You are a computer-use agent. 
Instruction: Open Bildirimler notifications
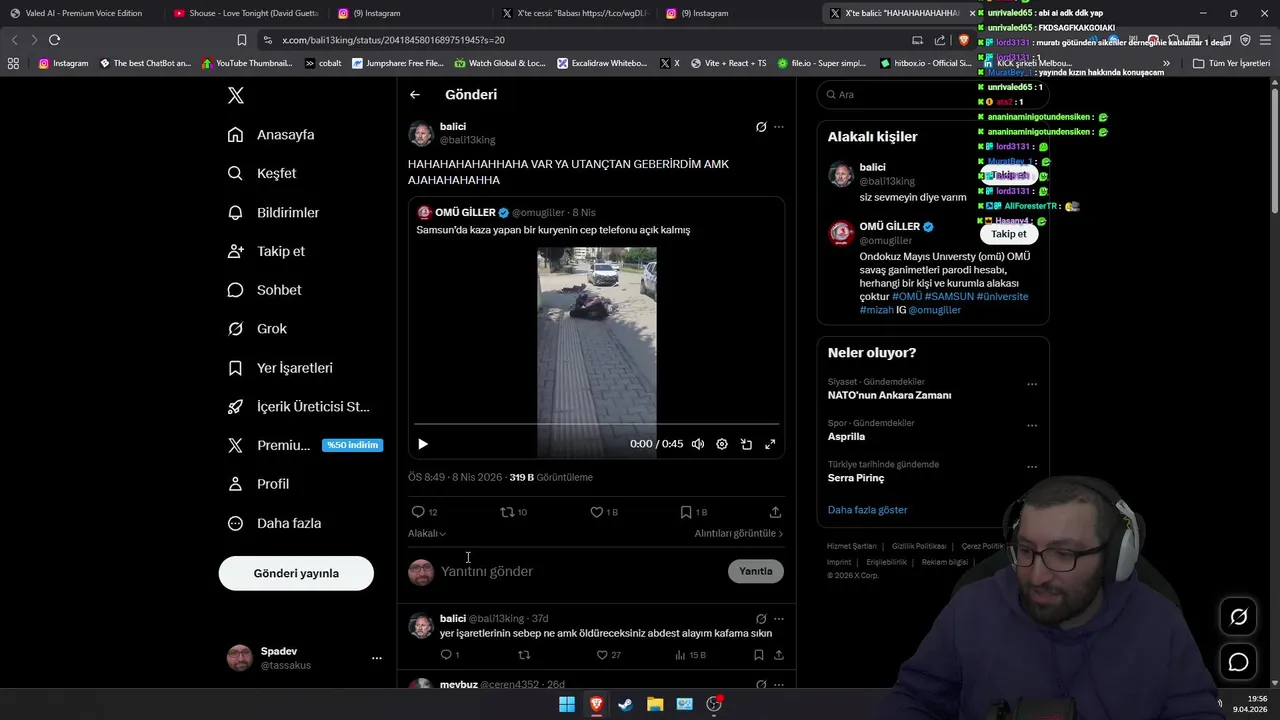tap(273, 212)
